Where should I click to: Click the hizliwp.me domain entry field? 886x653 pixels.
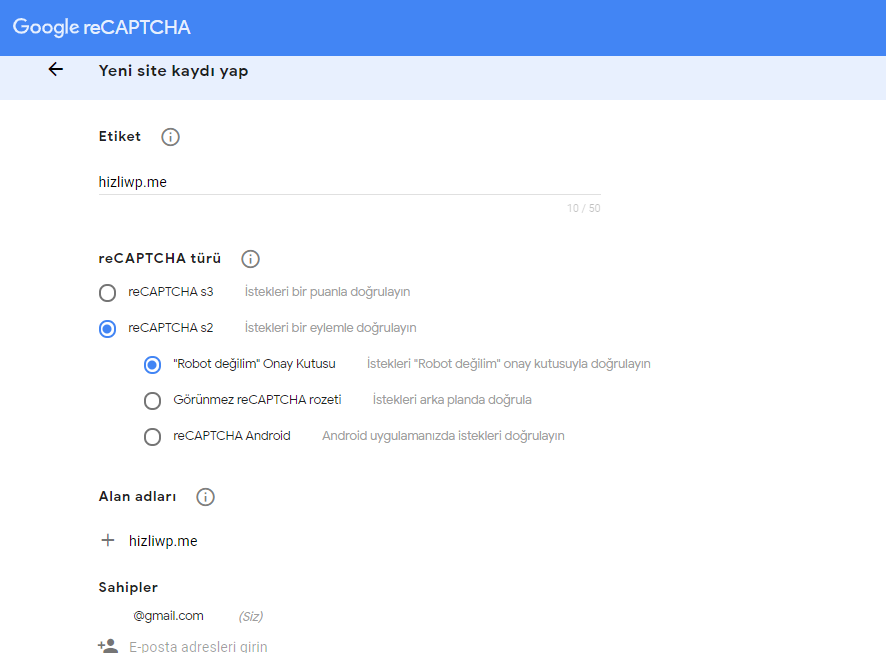click(x=163, y=541)
